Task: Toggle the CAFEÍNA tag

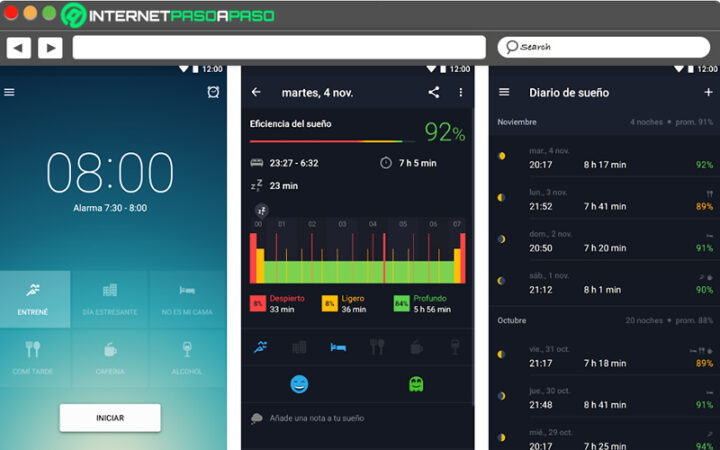Action: (110, 358)
